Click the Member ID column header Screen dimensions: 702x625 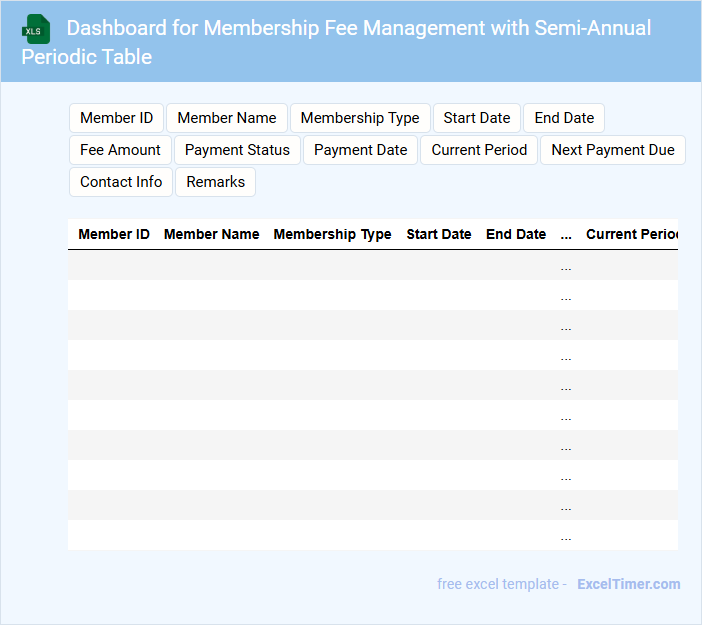[x=114, y=234]
